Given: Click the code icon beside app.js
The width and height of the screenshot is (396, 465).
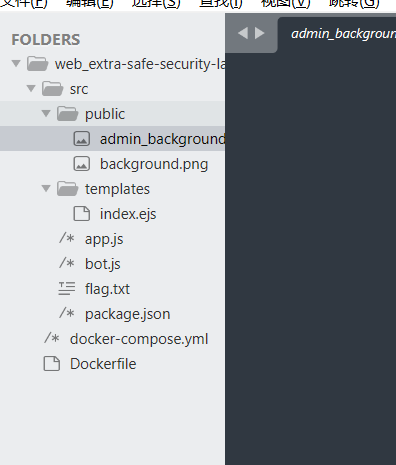Looking at the screenshot, I should point(67,238).
